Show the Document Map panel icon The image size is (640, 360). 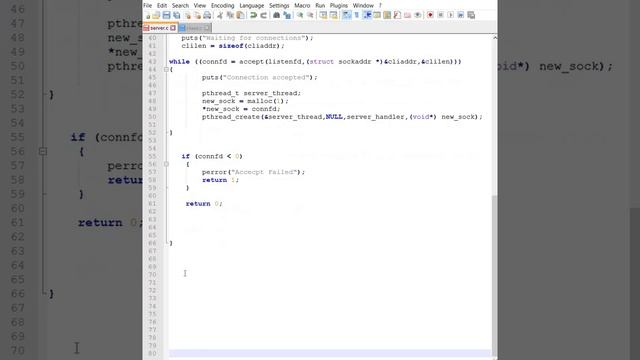click(387, 15)
